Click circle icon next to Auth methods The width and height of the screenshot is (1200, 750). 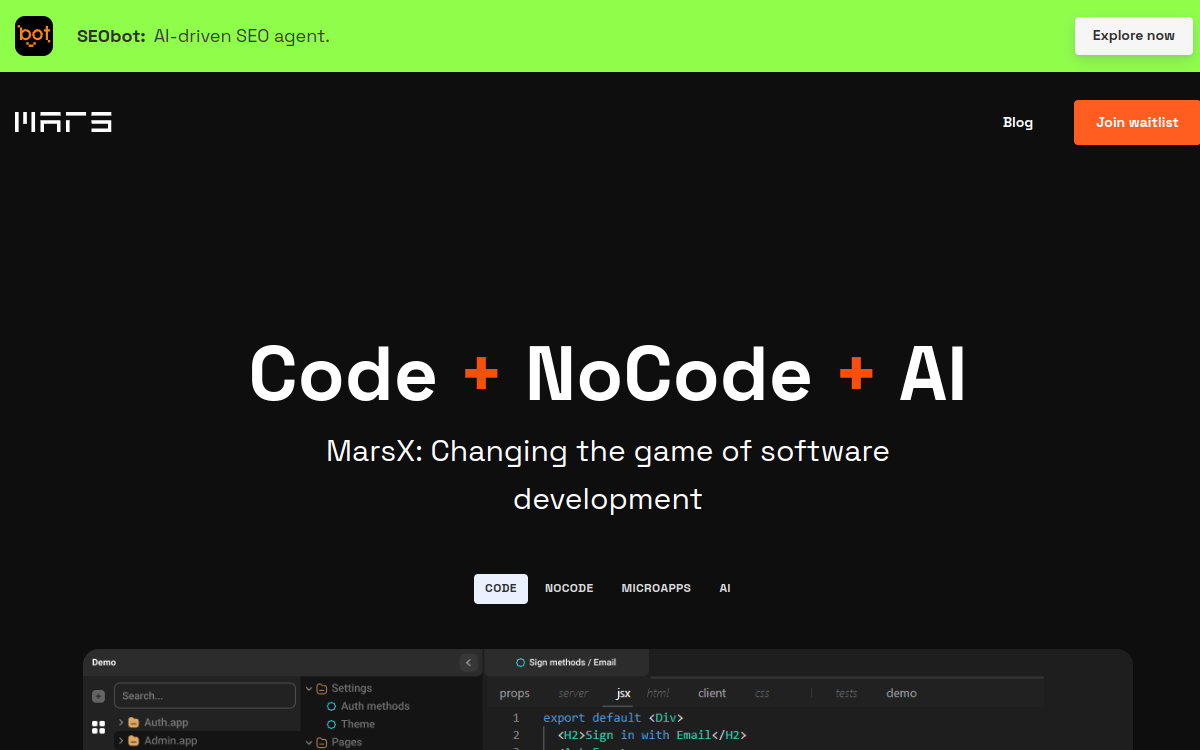click(332, 706)
